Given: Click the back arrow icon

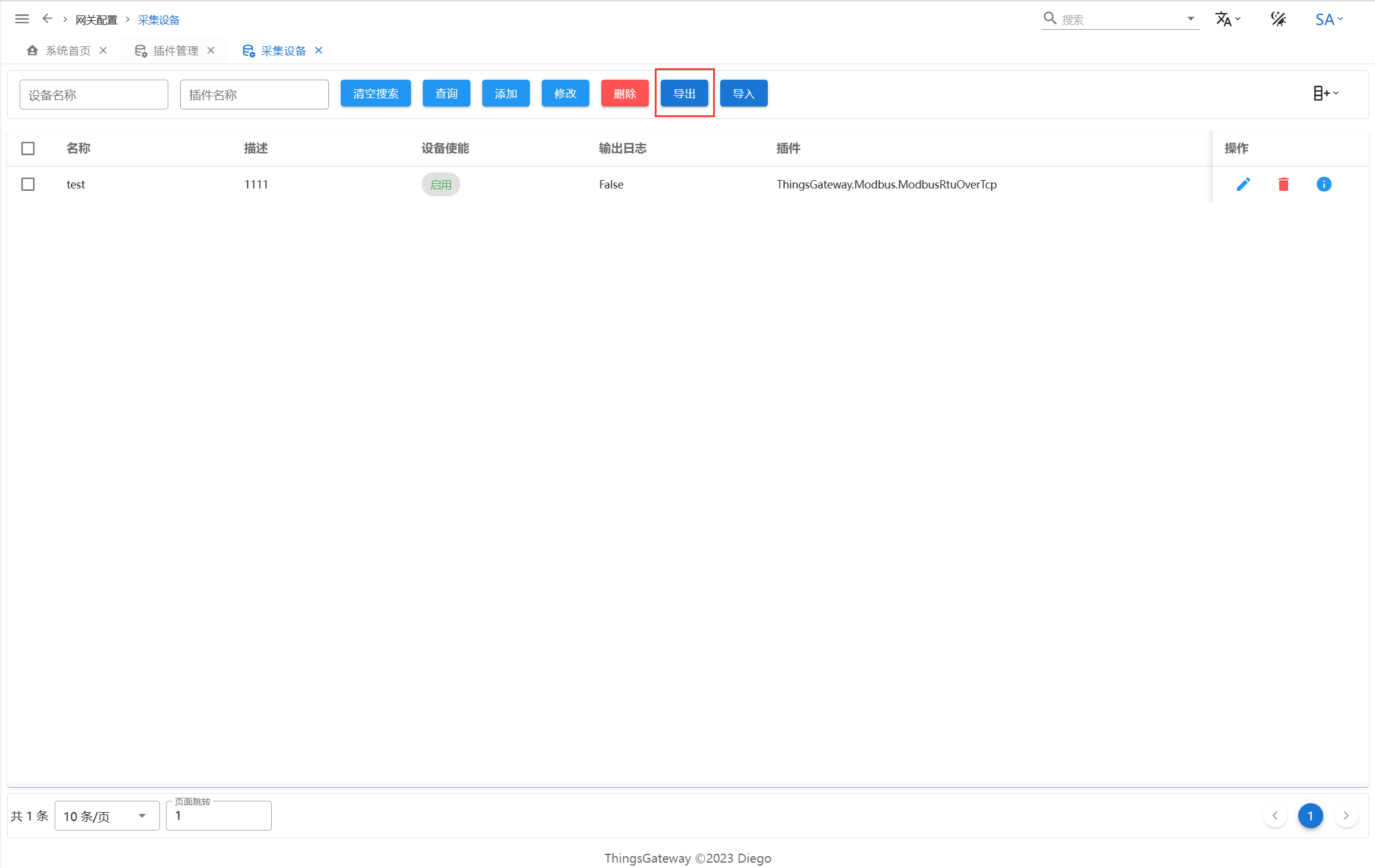Looking at the screenshot, I should click(x=48, y=19).
